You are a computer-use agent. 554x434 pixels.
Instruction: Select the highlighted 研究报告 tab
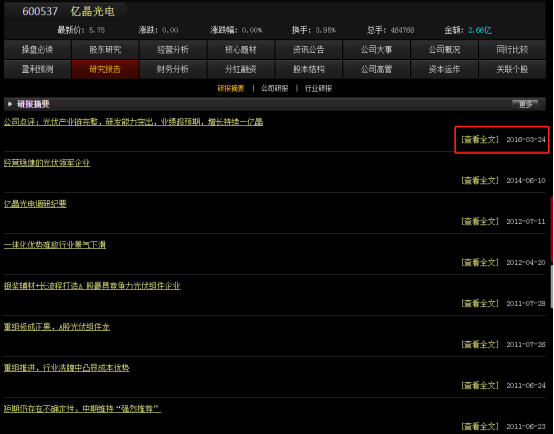click(x=105, y=69)
